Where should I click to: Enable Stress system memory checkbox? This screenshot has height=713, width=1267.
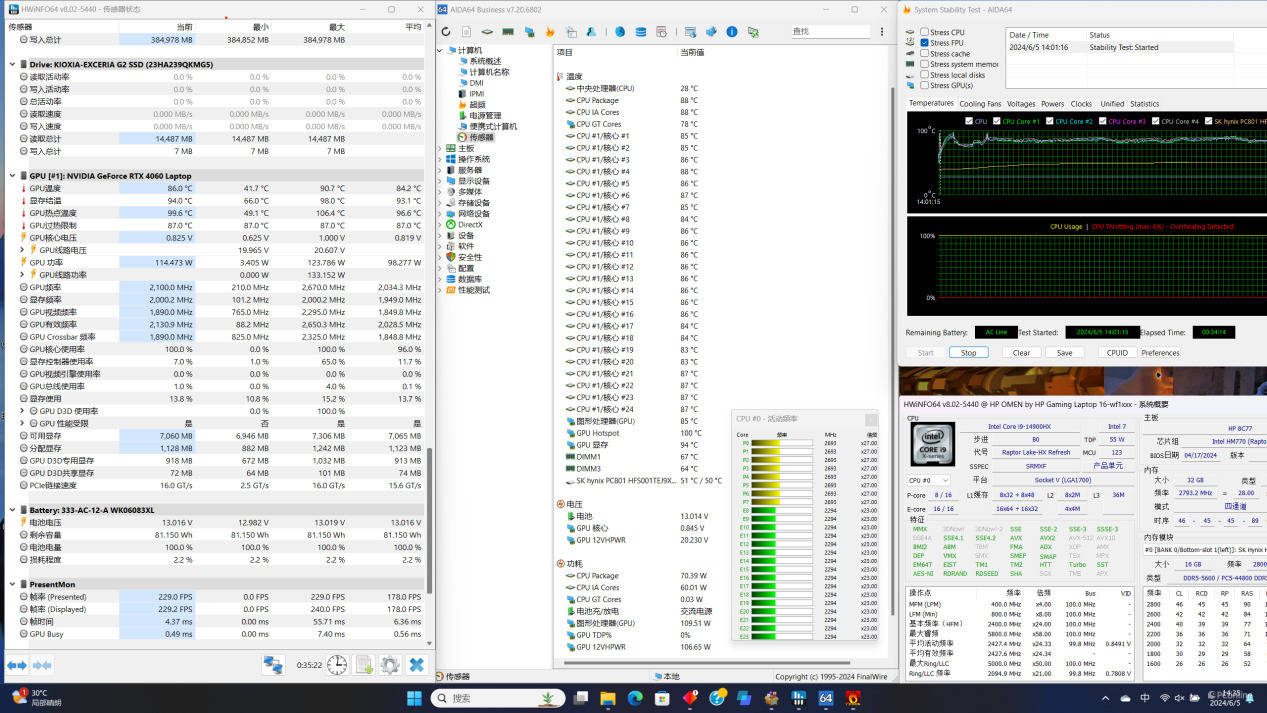click(x=925, y=64)
